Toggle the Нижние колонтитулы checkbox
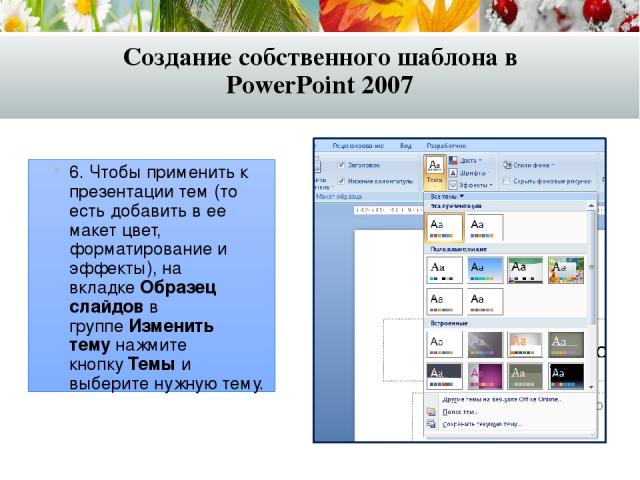The height and width of the screenshot is (480, 640). [x=341, y=181]
